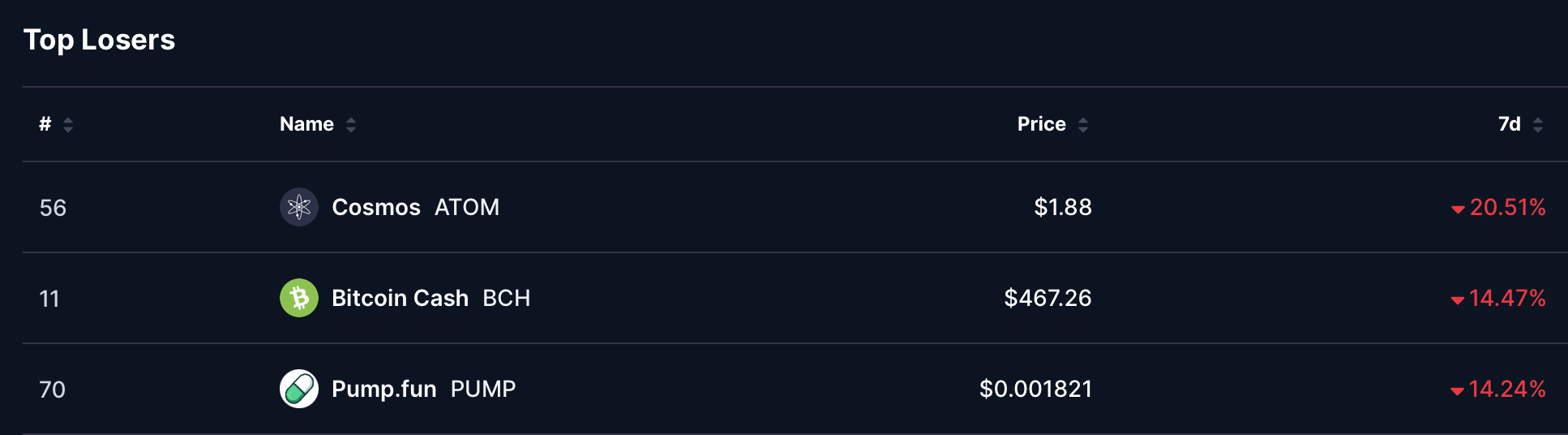The image size is (1568, 435).
Task: Click the Top Losers heading
Action: [99, 40]
